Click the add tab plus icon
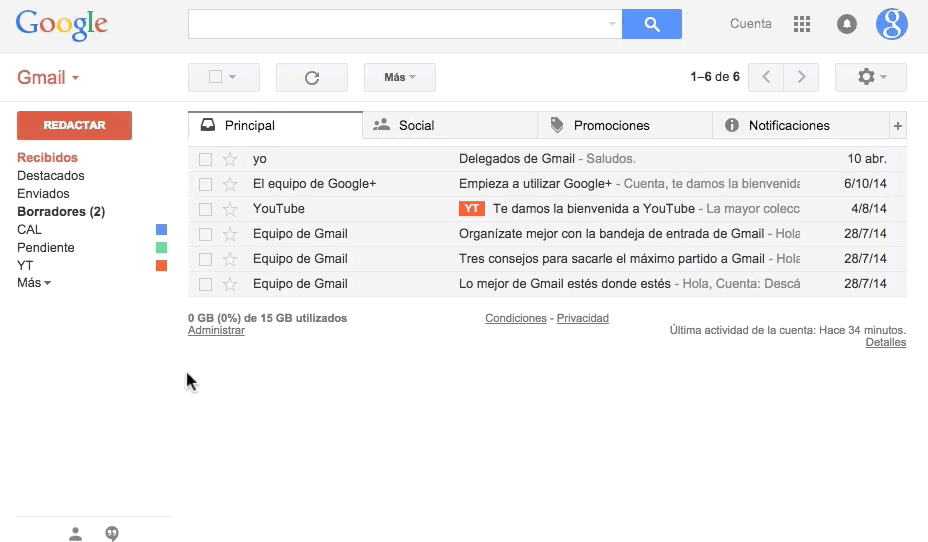 (x=898, y=125)
